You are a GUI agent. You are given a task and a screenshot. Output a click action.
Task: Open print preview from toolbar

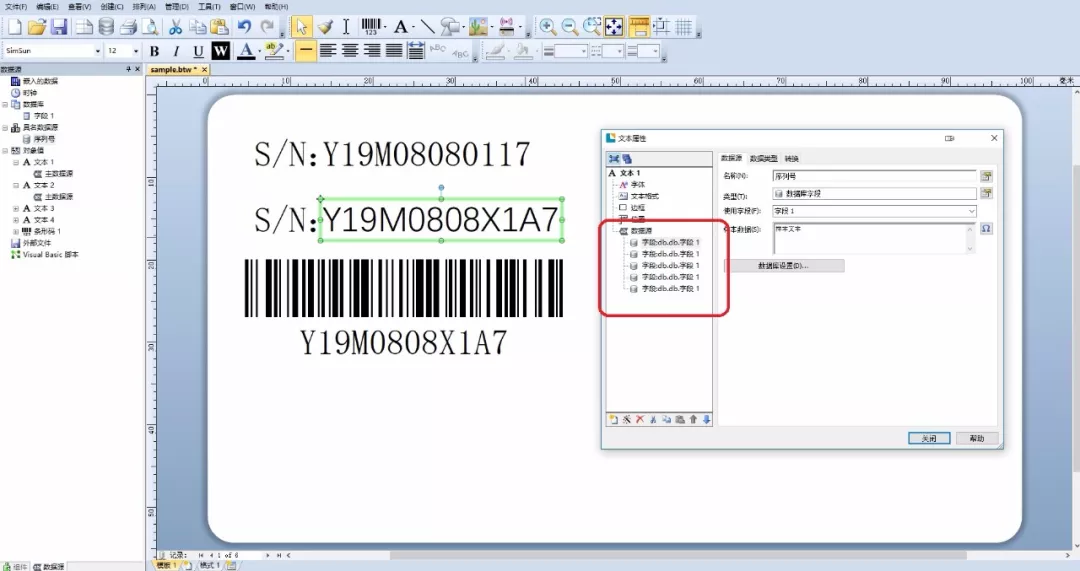point(149,27)
